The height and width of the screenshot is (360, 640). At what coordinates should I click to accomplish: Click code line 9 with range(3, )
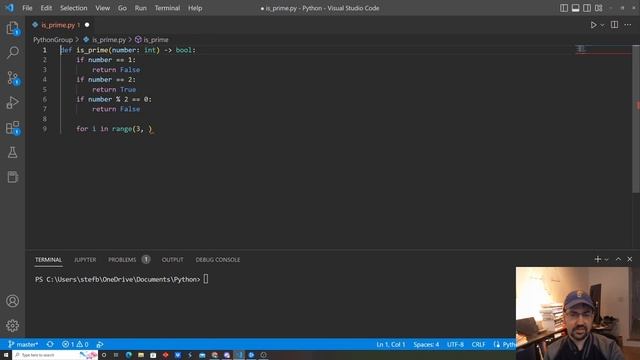[x=114, y=129]
